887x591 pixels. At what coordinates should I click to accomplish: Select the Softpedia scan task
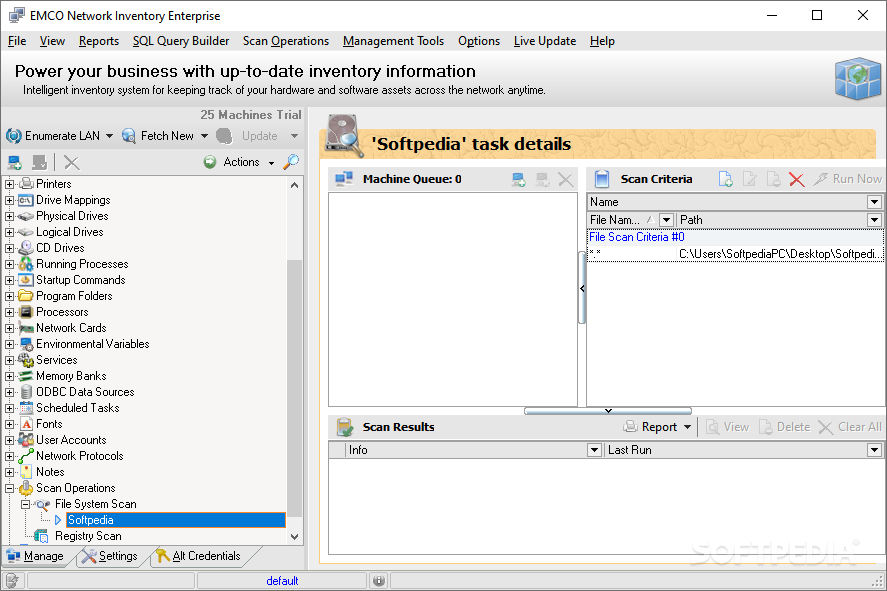click(176, 520)
